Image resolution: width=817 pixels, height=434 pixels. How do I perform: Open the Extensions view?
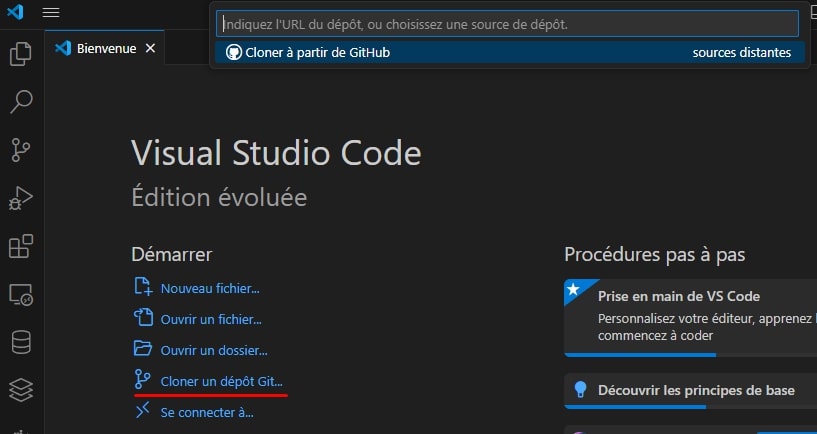pos(21,246)
